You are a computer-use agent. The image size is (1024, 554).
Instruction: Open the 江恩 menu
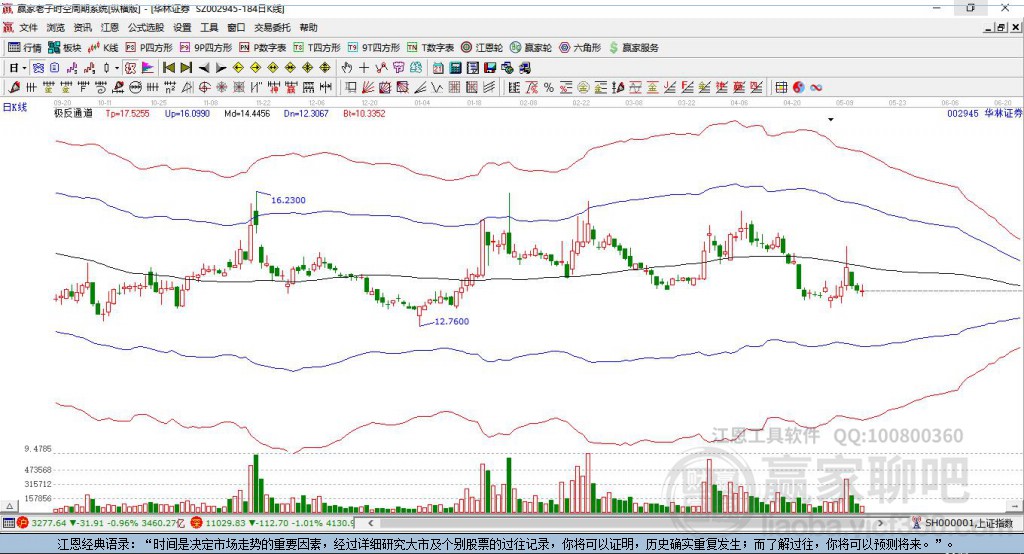click(x=110, y=27)
